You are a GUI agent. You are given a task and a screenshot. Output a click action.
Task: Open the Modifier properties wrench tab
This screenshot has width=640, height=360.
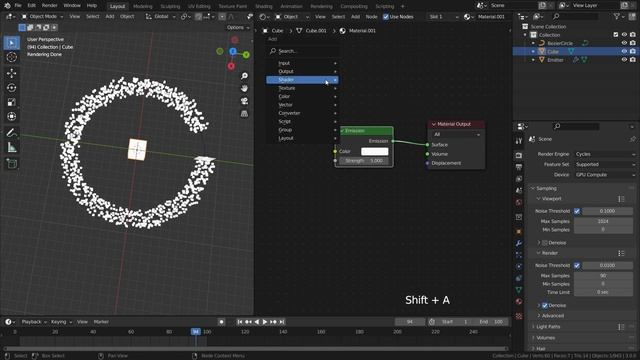[519, 243]
